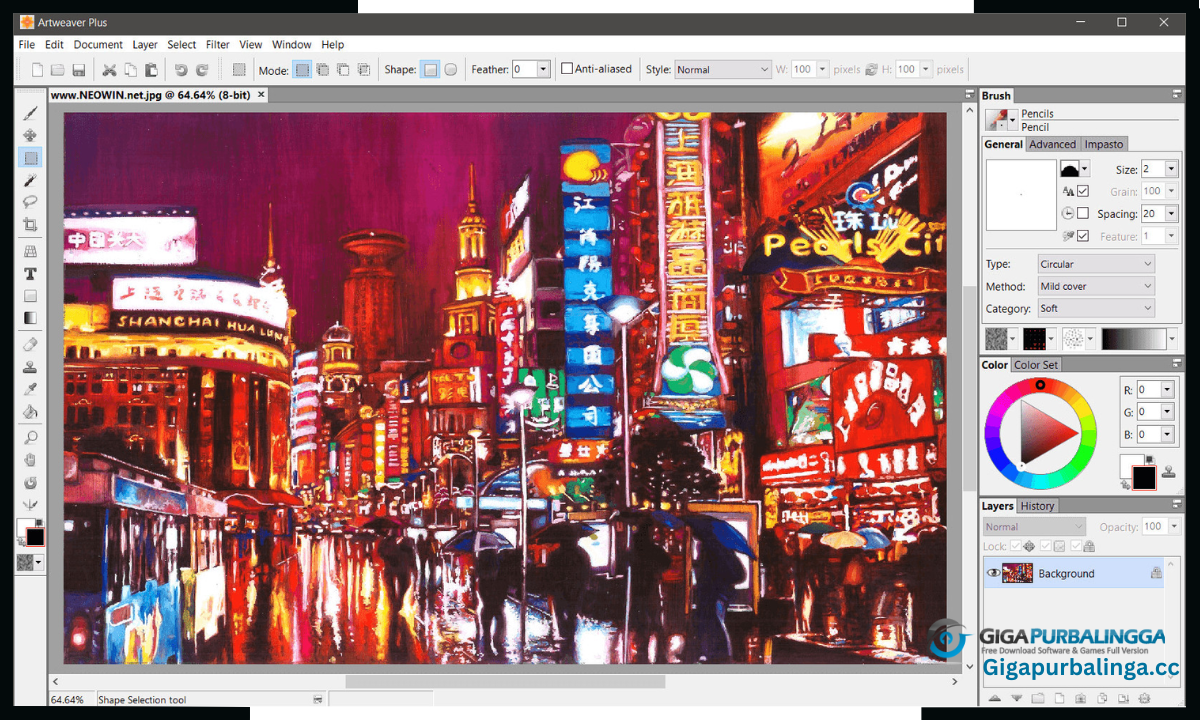Open the Layer menu
Viewport: 1200px width, 720px height.
[x=145, y=45]
